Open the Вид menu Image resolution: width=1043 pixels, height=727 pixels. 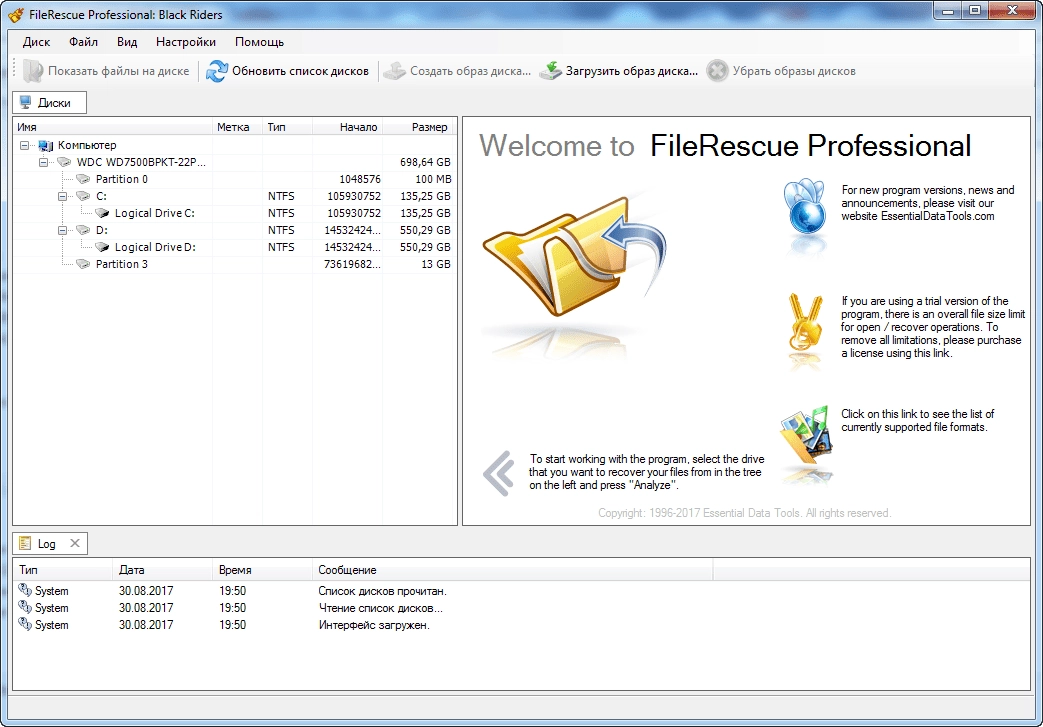(x=127, y=42)
